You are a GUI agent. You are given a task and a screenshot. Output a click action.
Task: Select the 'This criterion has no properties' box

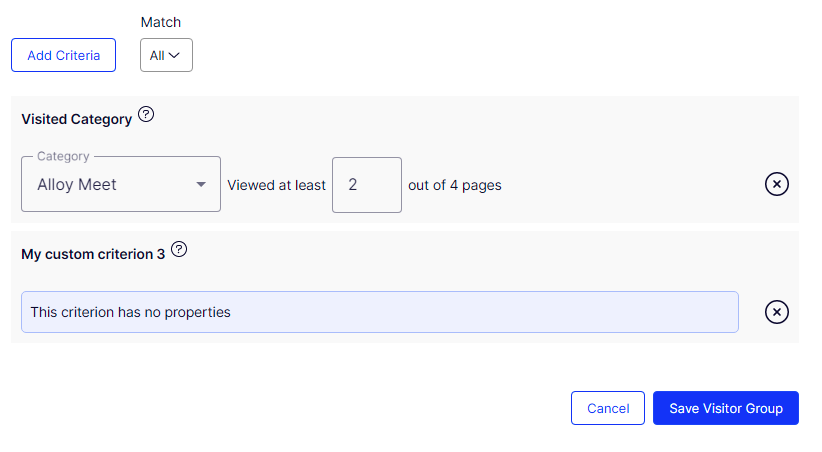[x=379, y=312]
